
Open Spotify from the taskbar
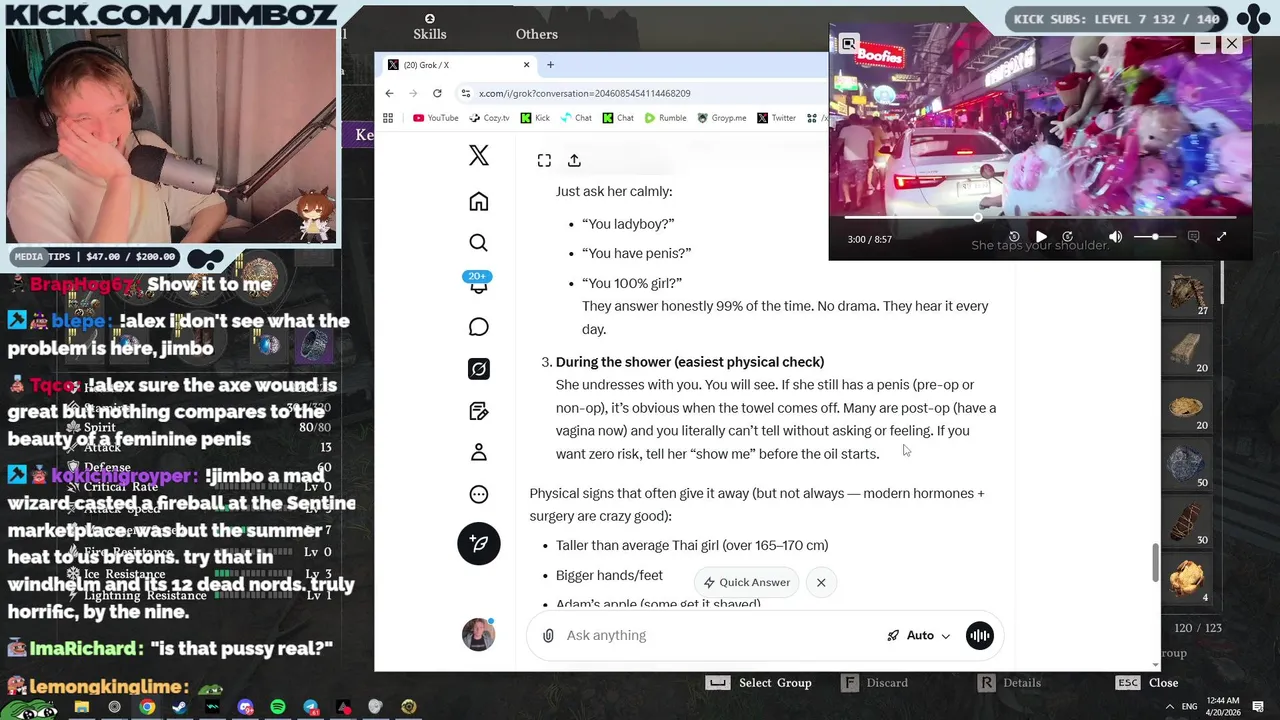tap(278, 707)
